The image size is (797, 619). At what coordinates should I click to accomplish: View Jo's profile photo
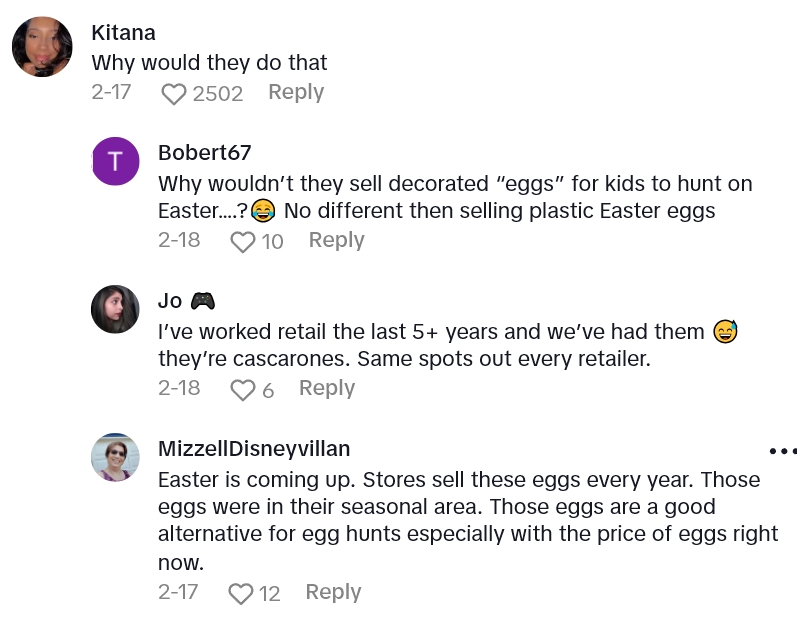[x=115, y=309]
